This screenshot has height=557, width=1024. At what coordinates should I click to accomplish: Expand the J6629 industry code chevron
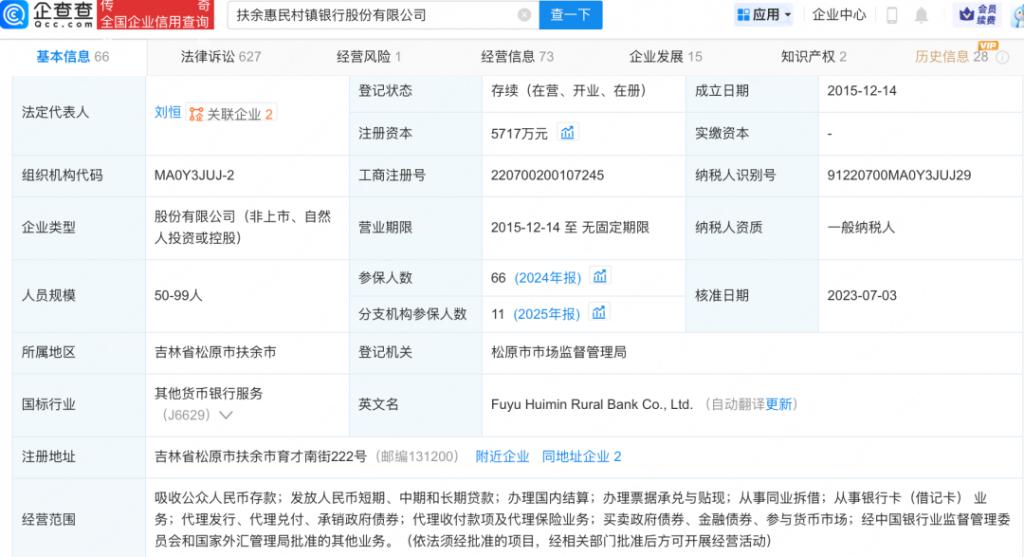(225, 414)
